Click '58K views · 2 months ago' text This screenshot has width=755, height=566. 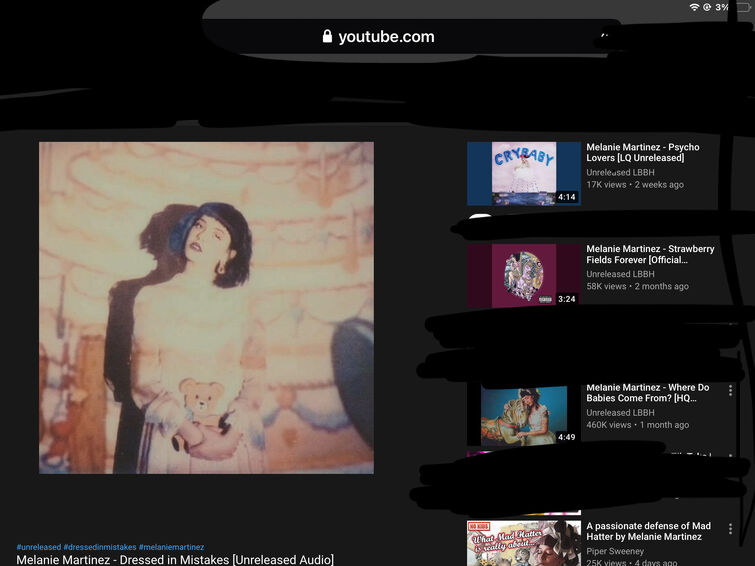click(x=637, y=286)
